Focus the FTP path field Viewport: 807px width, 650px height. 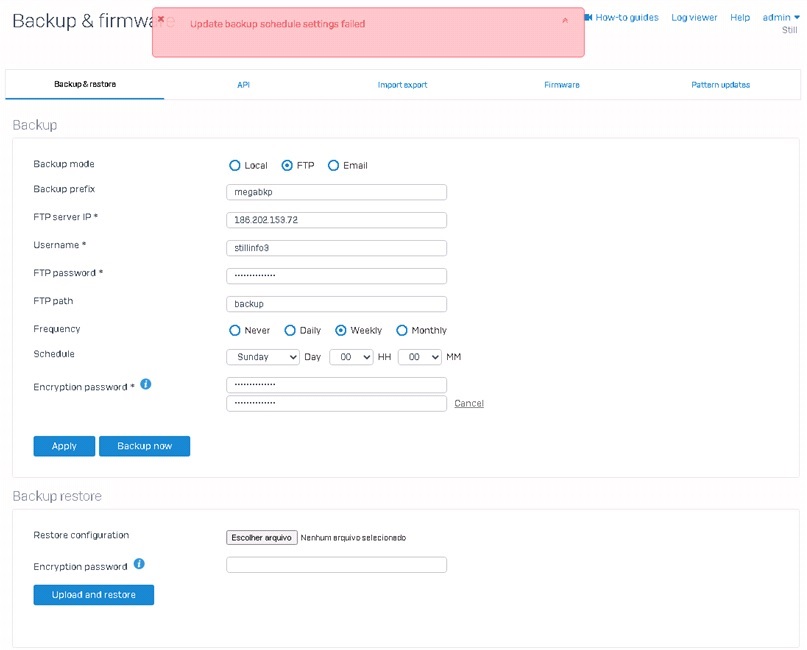click(337, 304)
